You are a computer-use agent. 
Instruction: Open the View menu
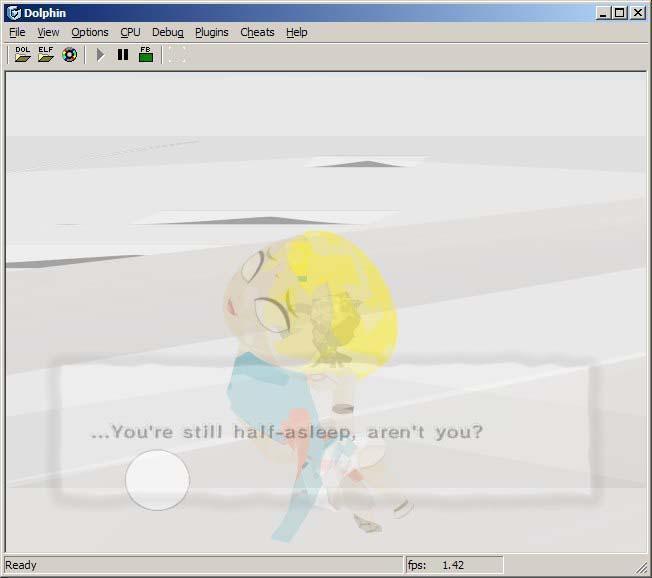(x=48, y=32)
